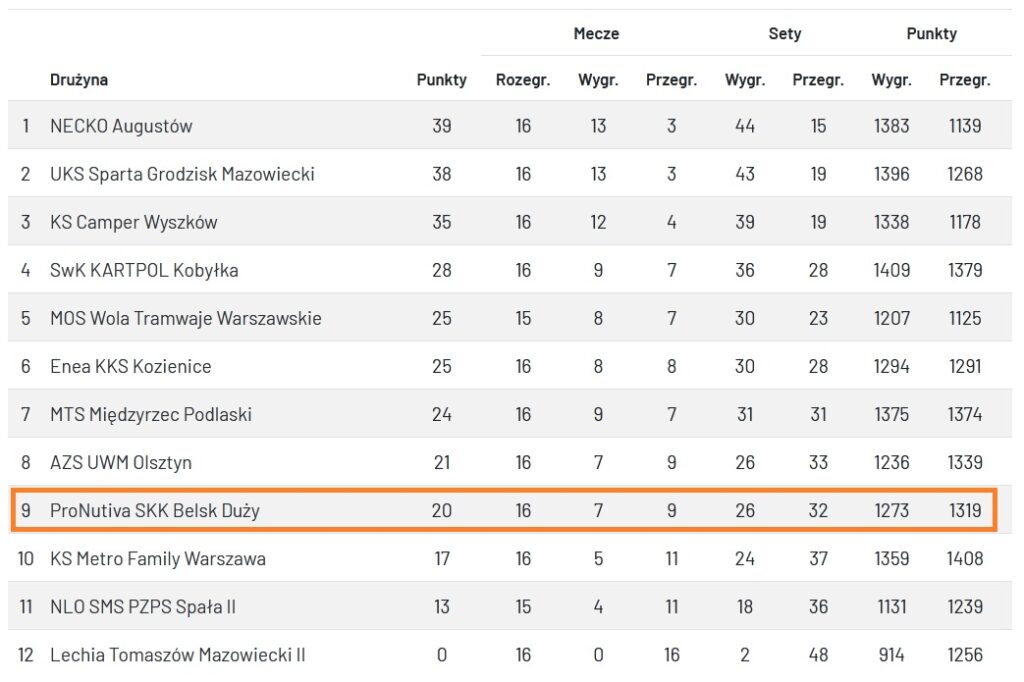Open KS Metro Family Warszawa team

(x=157, y=558)
